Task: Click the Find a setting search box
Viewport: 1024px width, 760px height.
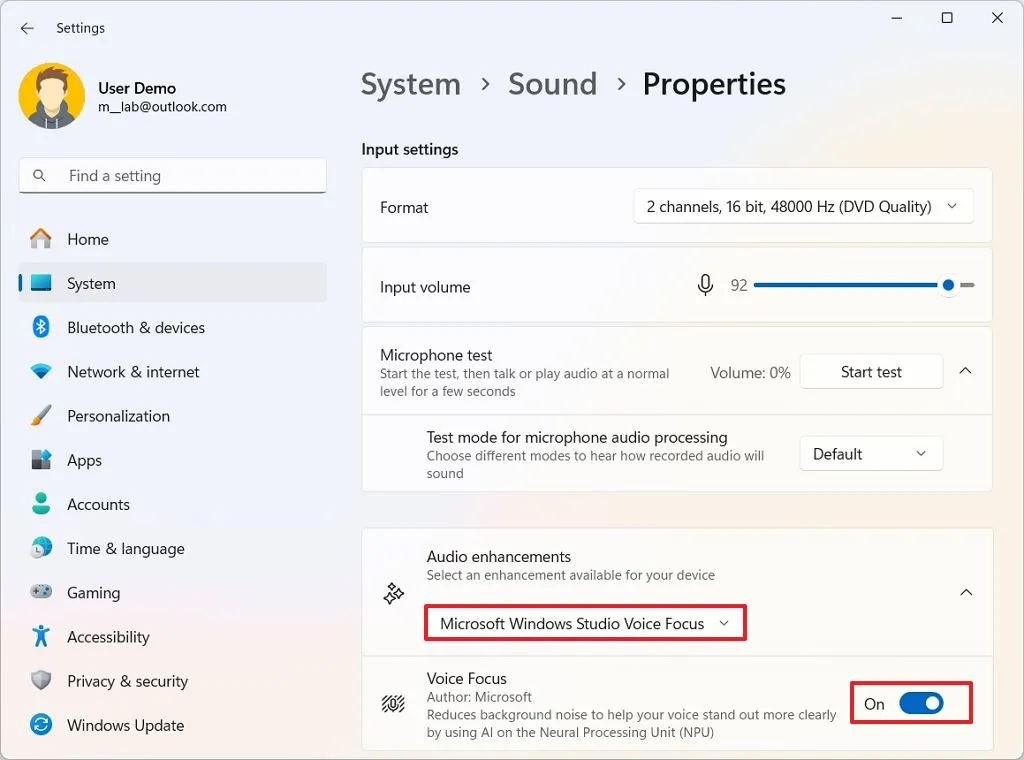Action: click(x=171, y=175)
